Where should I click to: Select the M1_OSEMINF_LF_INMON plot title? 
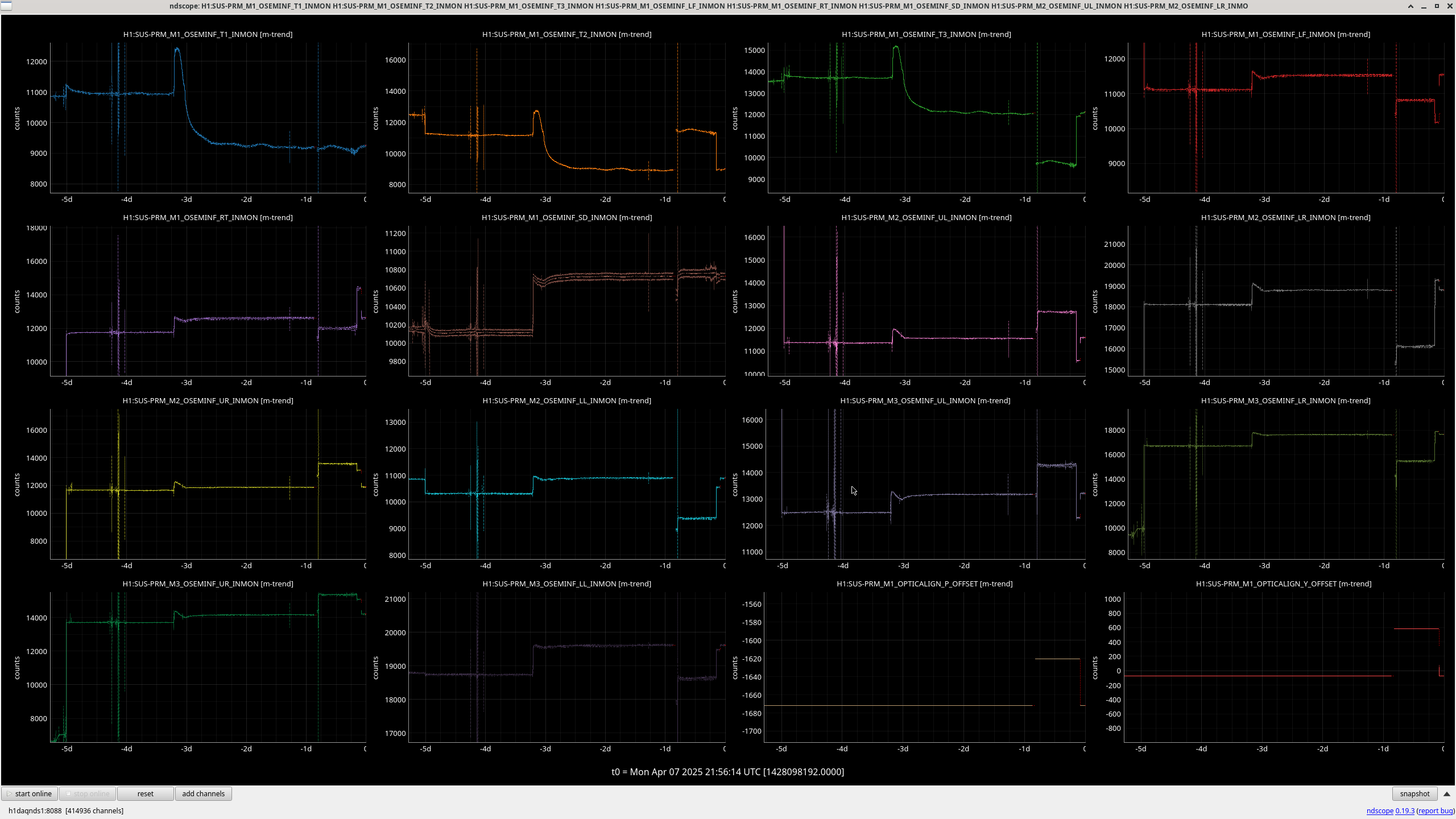pyautogui.click(x=1285, y=34)
